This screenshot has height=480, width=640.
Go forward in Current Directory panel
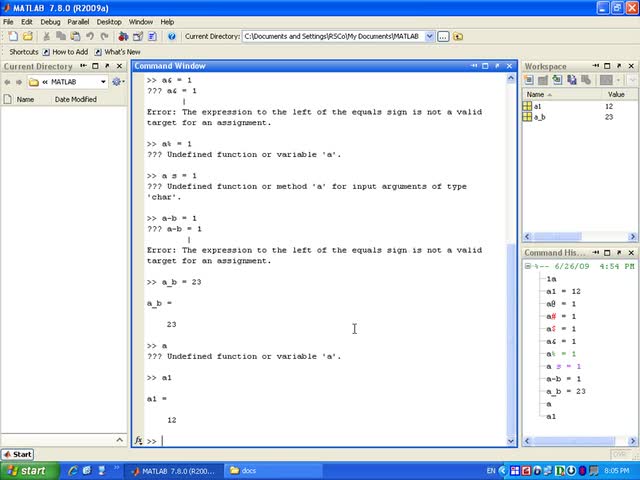(18, 82)
